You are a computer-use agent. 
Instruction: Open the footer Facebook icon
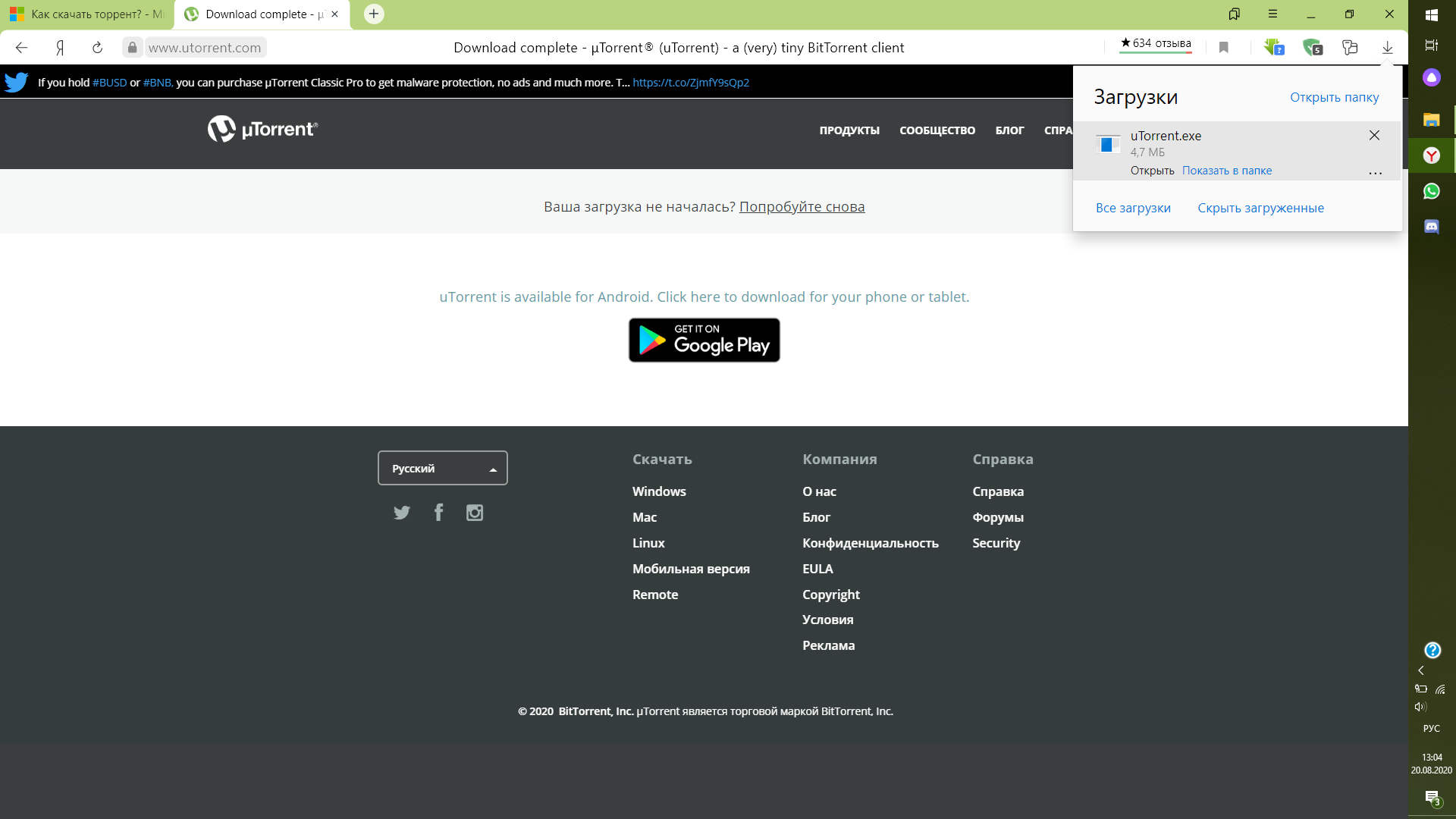[x=438, y=513]
